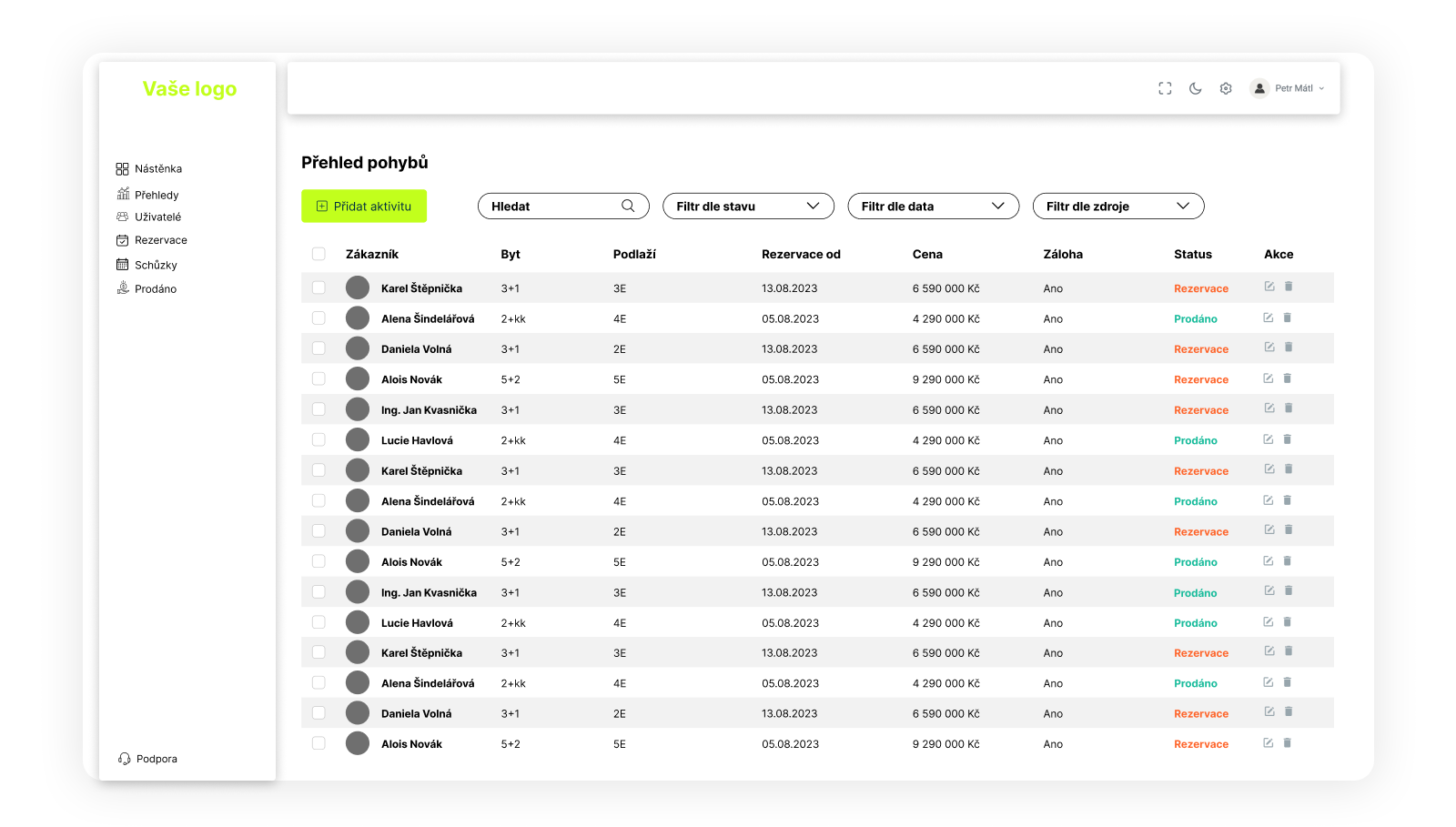
Task: Click the Záloha column header
Action: (1063, 255)
